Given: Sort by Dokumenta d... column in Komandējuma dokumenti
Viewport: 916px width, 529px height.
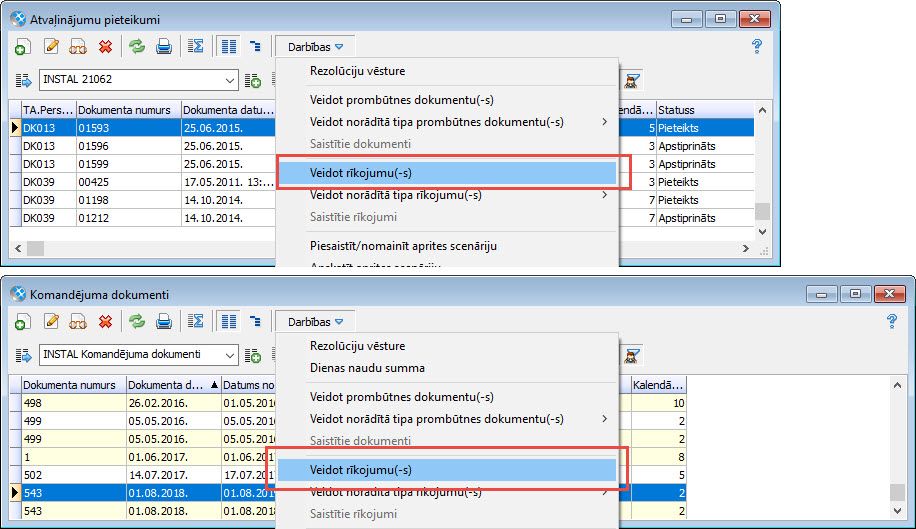Looking at the screenshot, I should (x=174, y=385).
